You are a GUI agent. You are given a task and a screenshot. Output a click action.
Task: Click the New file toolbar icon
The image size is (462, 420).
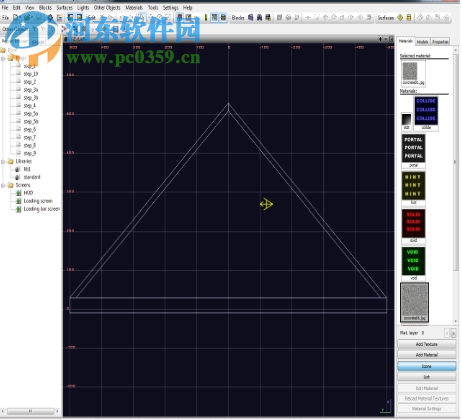point(16,17)
